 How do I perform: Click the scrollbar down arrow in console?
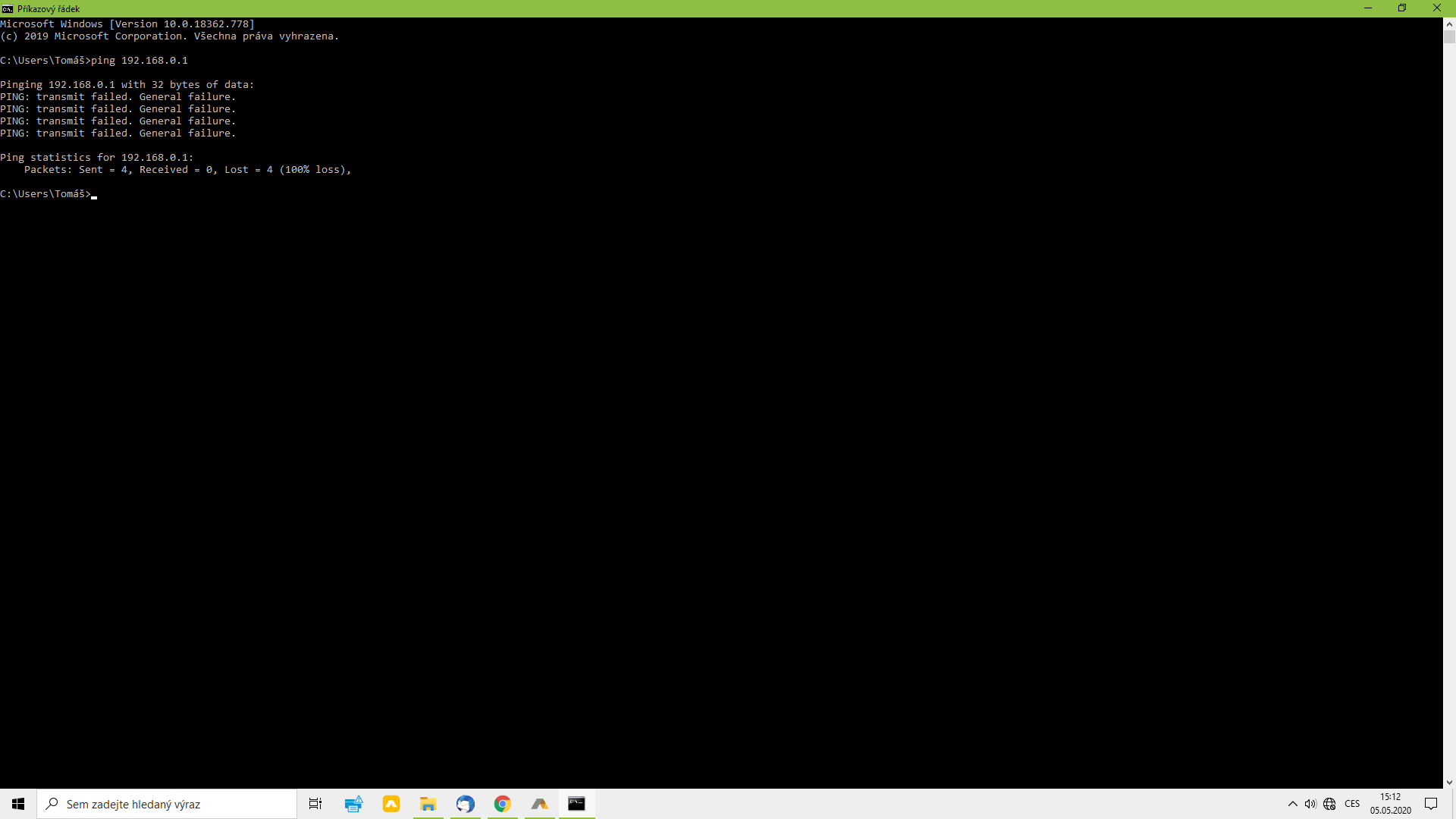[x=1449, y=782]
